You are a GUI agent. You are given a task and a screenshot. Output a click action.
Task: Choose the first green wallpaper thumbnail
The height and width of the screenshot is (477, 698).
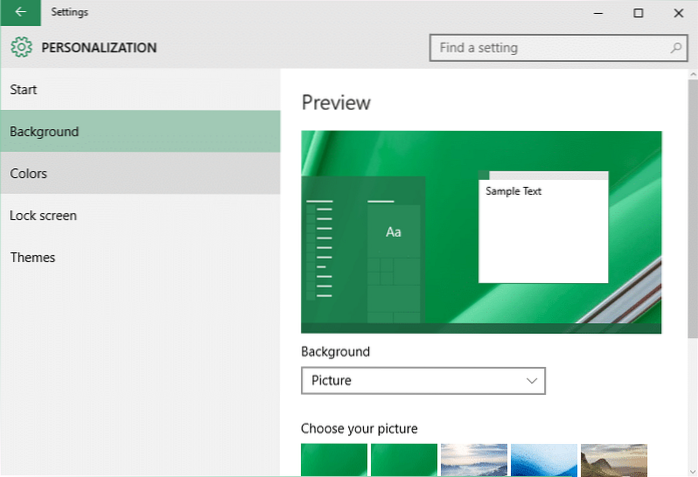click(x=334, y=460)
